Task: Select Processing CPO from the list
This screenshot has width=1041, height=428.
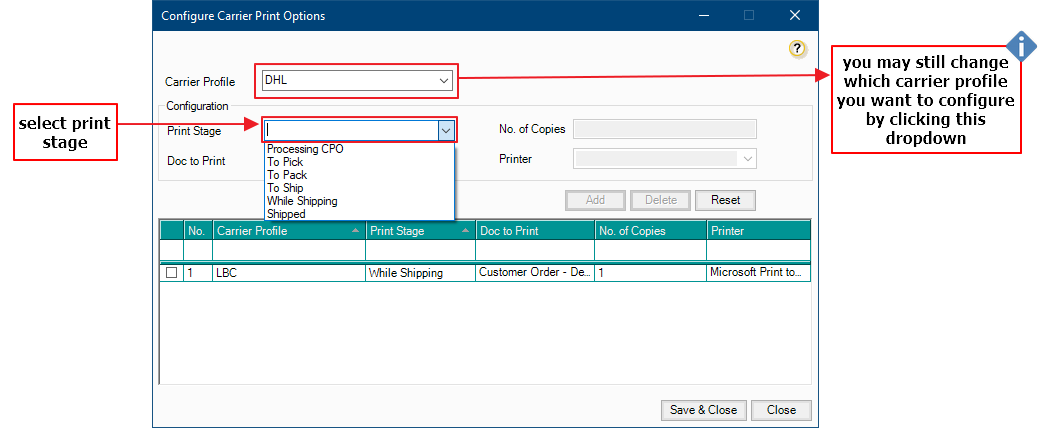Action: click(305, 149)
